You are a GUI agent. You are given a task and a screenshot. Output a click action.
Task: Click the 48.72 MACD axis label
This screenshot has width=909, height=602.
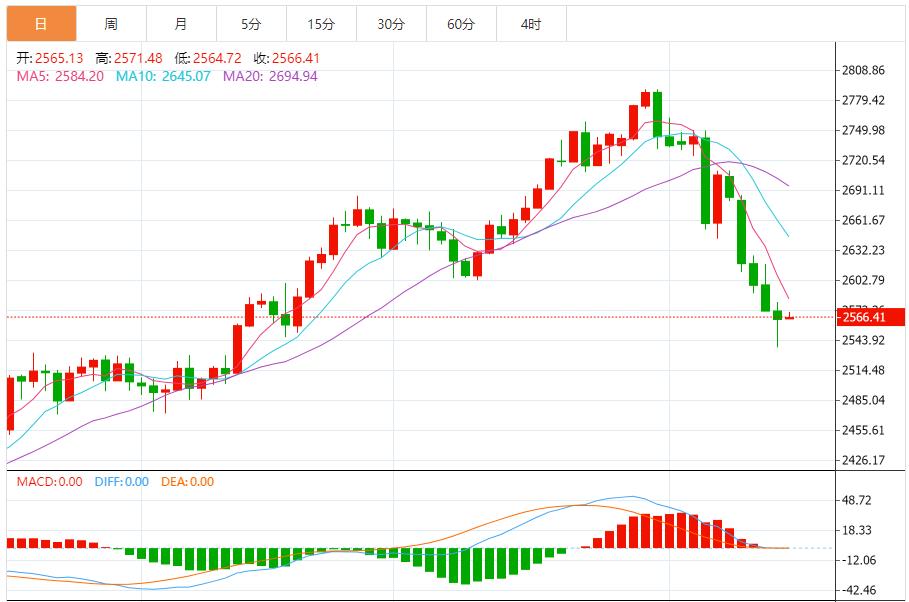859,500
